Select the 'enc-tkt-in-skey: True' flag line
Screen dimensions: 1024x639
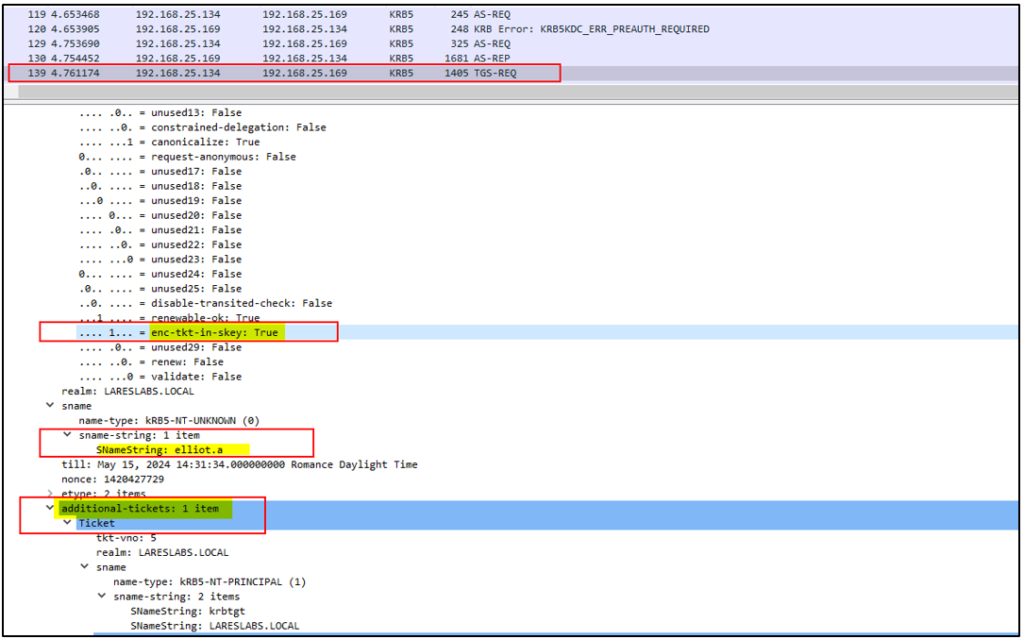point(178,333)
